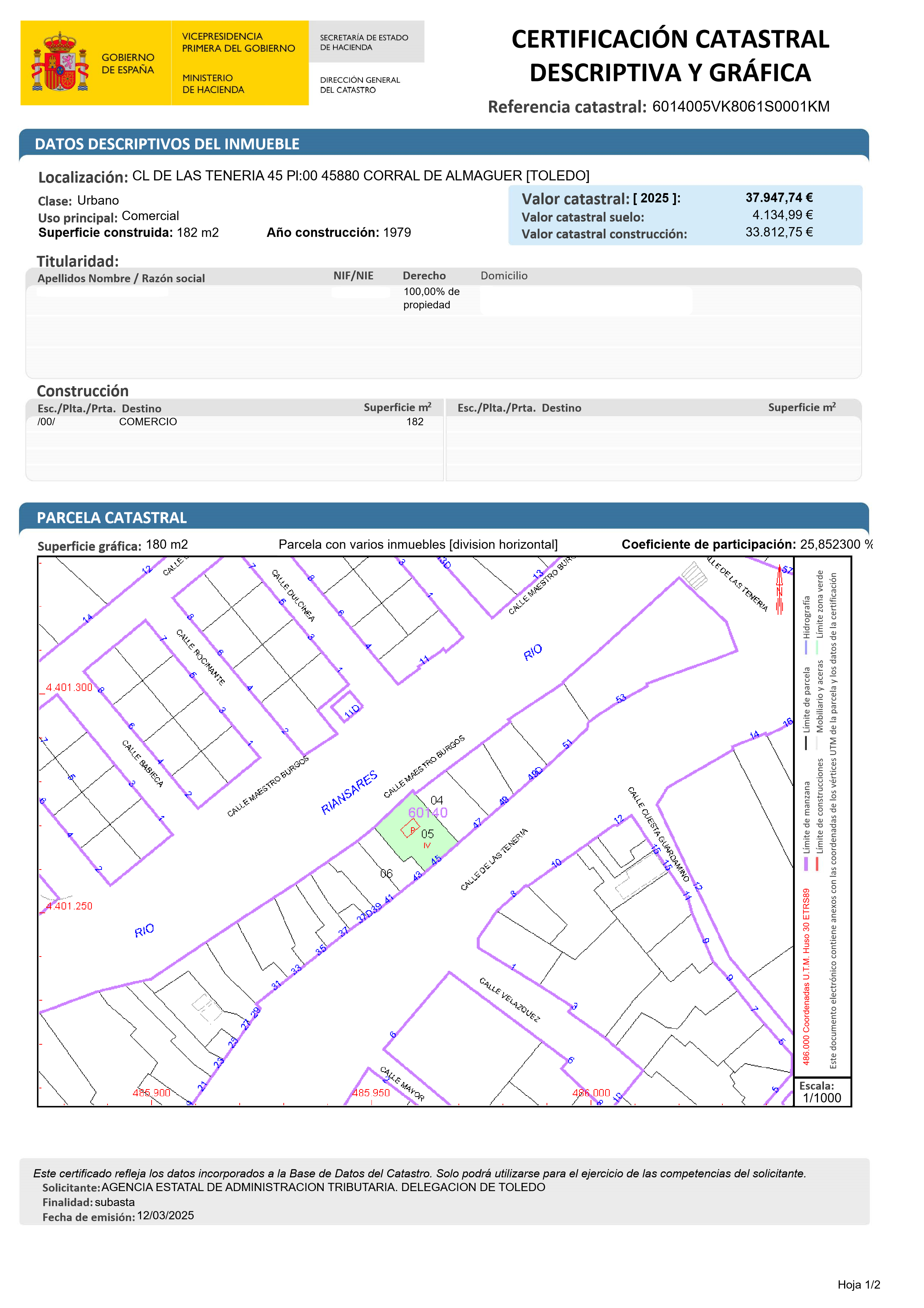
Task: Click the COMERCIO row in Construcción table
Action: click(147, 422)
